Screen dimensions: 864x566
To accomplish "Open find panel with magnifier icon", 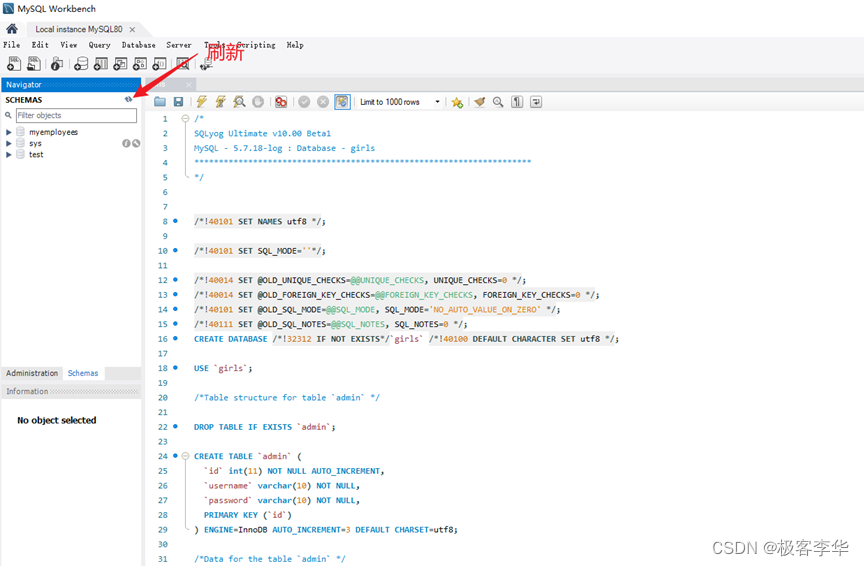I will [x=498, y=102].
